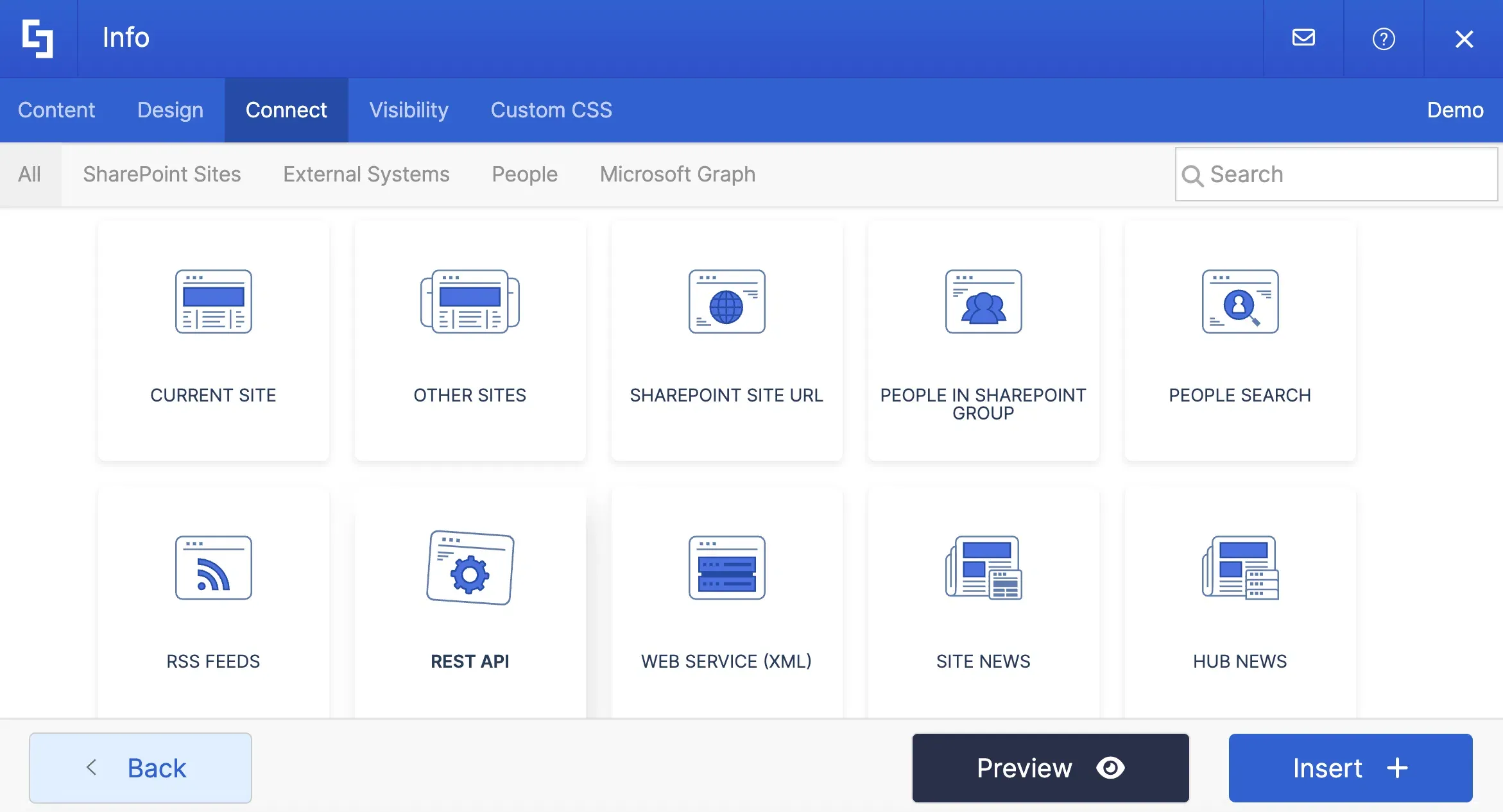This screenshot has width=1503, height=812.
Task: Select People in SharePoint Group icon
Action: coord(983,301)
